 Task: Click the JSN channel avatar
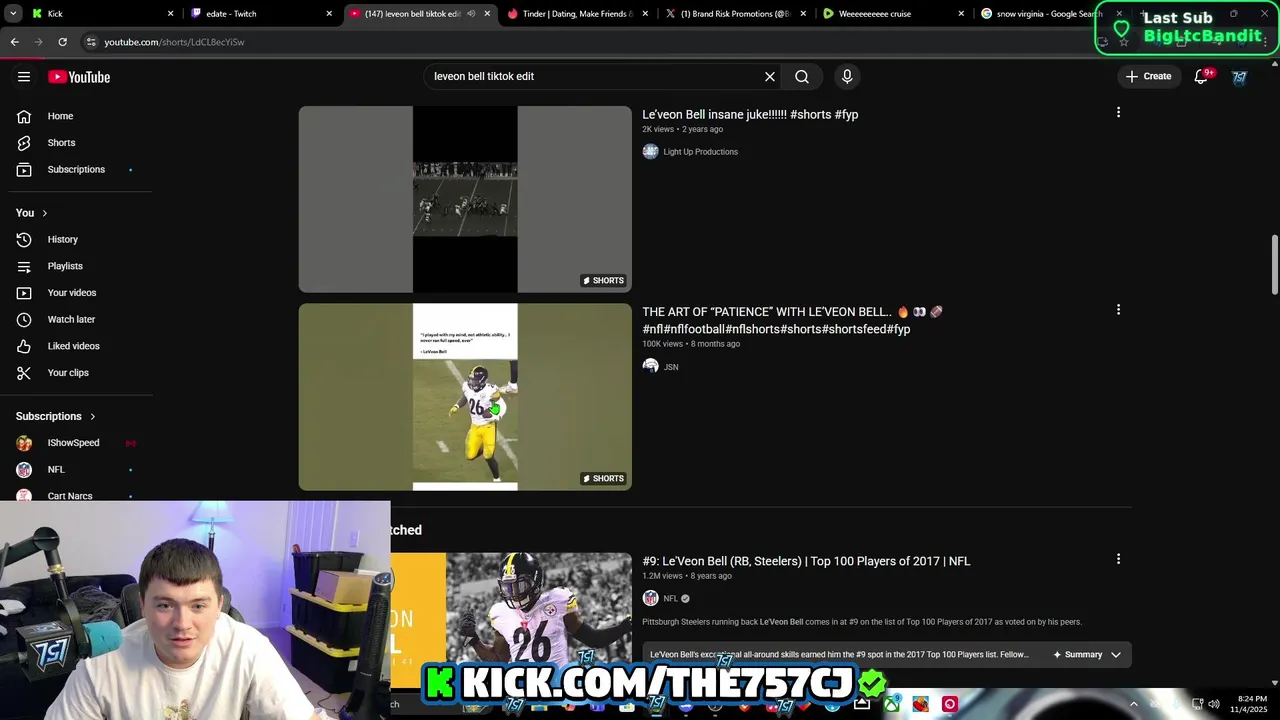650,367
